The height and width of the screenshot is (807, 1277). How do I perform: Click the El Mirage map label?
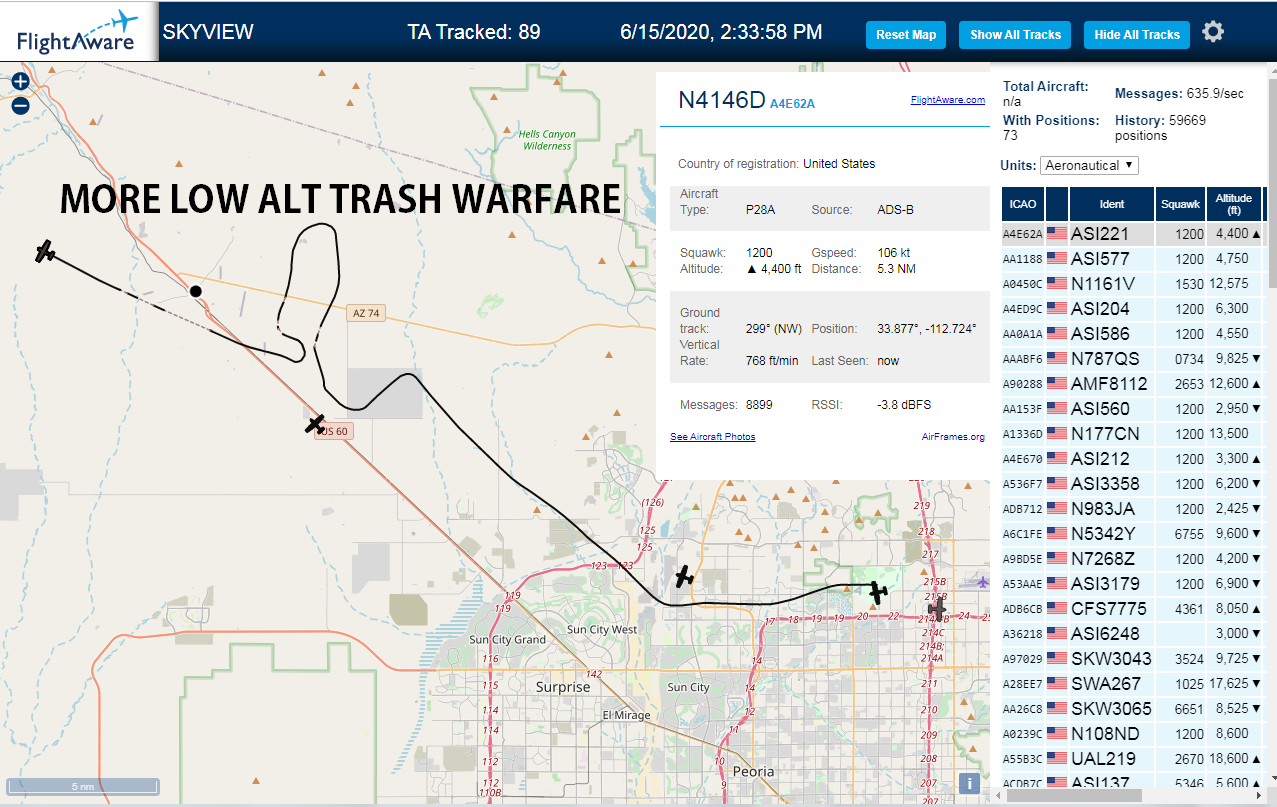pyautogui.click(x=626, y=715)
